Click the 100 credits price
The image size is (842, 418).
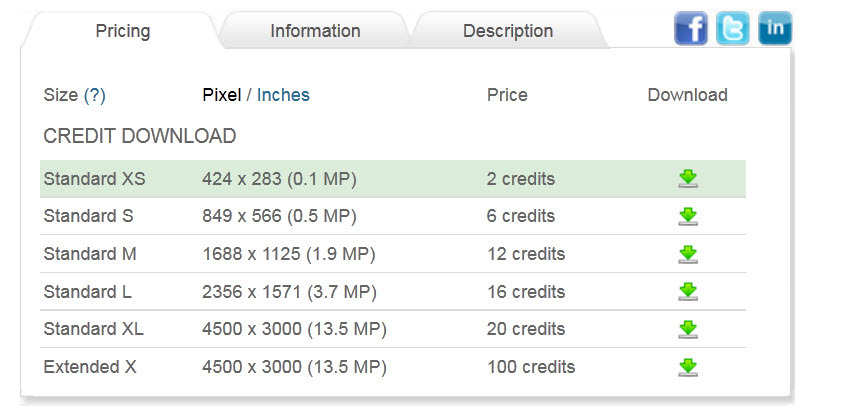[x=531, y=367]
